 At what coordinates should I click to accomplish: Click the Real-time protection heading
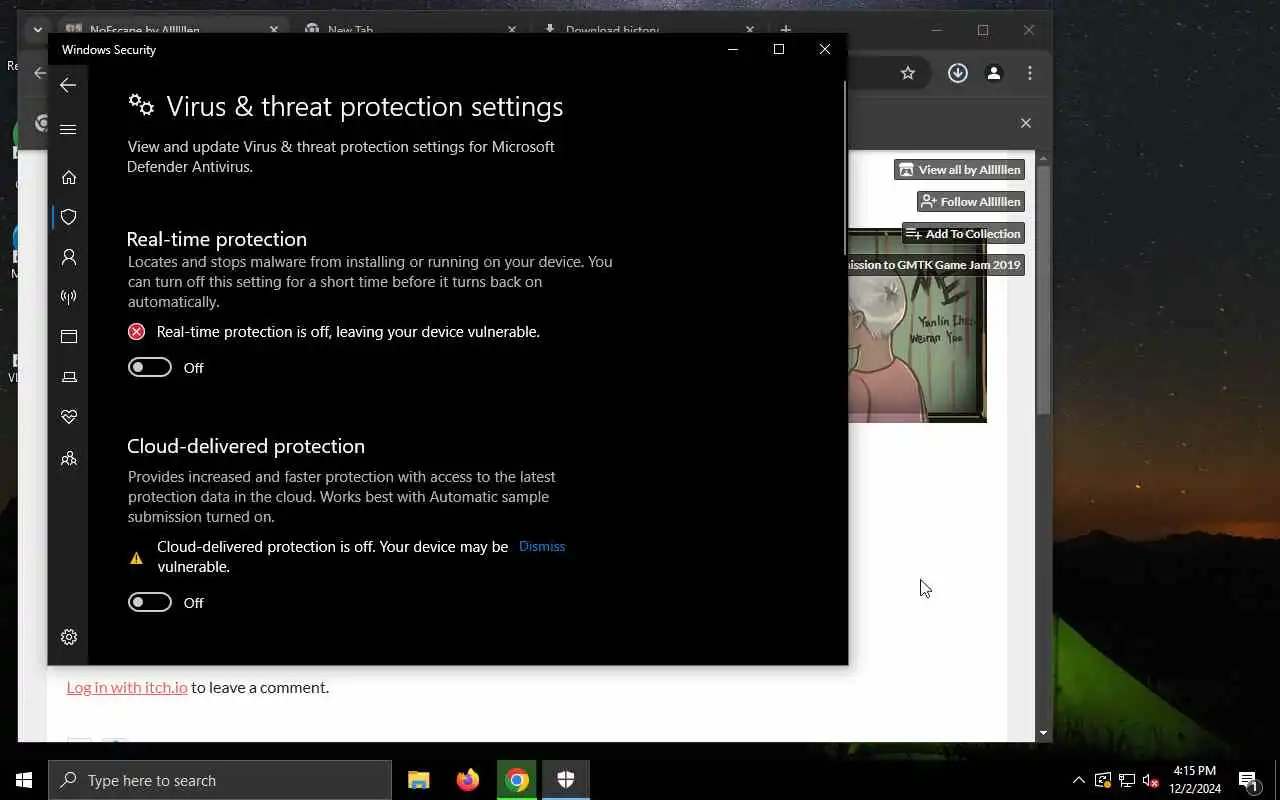pyautogui.click(x=217, y=239)
